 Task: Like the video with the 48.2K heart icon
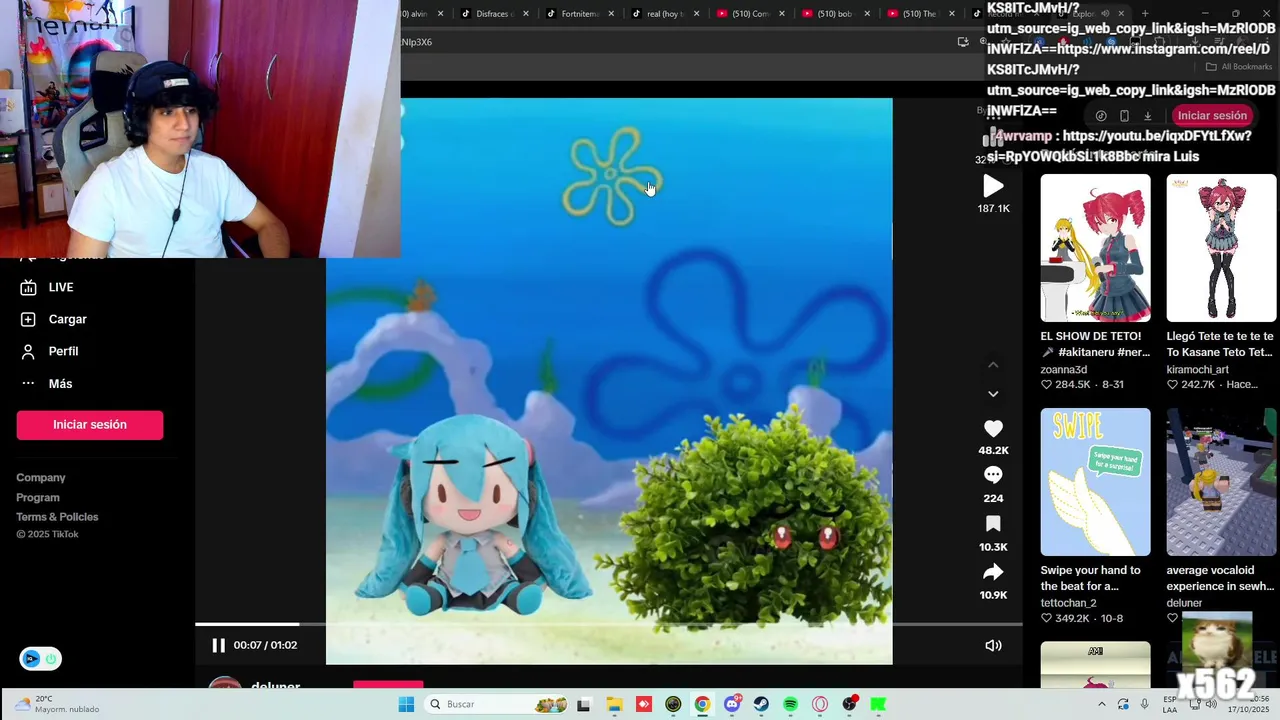993,428
